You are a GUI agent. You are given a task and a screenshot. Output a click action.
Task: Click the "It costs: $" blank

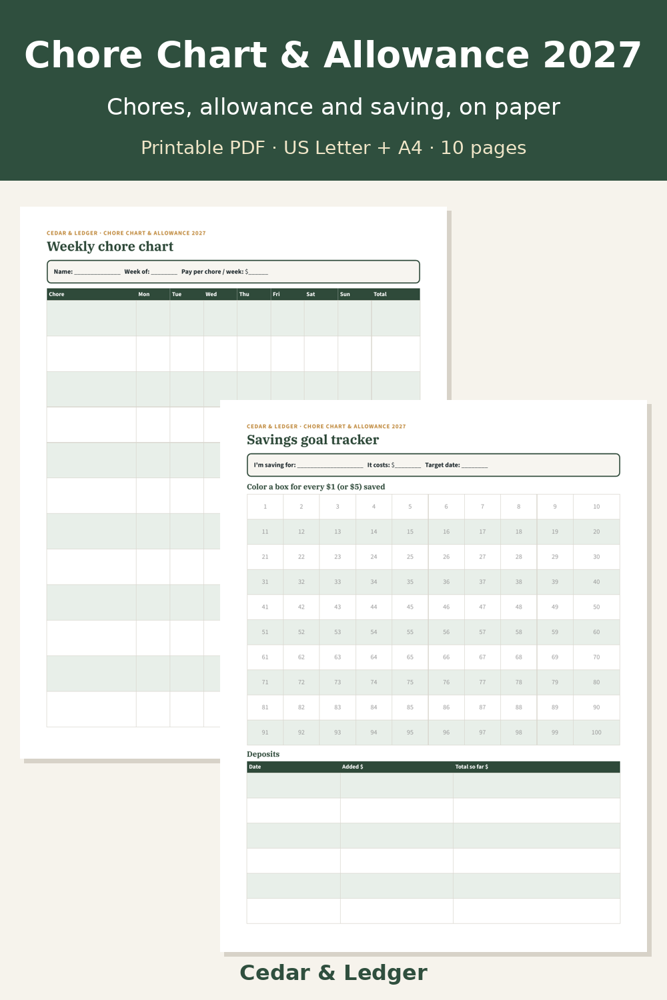pyautogui.click(x=408, y=465)
